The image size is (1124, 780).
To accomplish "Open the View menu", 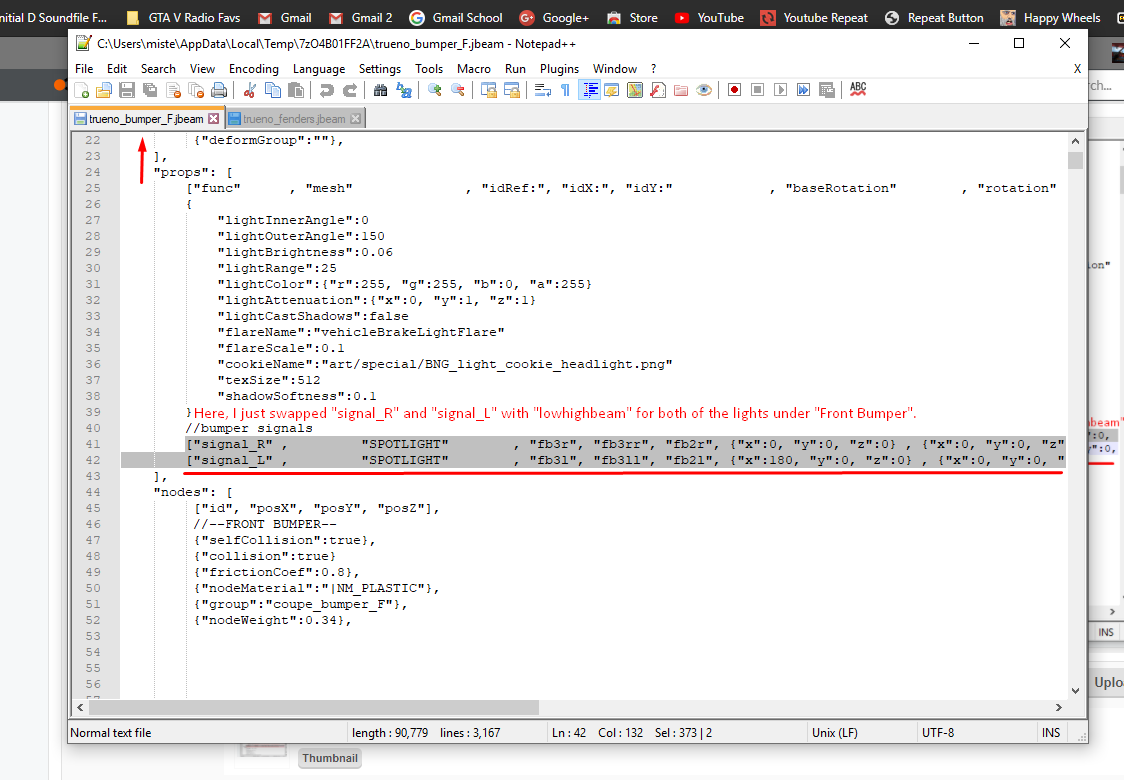I will tap(202, 69).
